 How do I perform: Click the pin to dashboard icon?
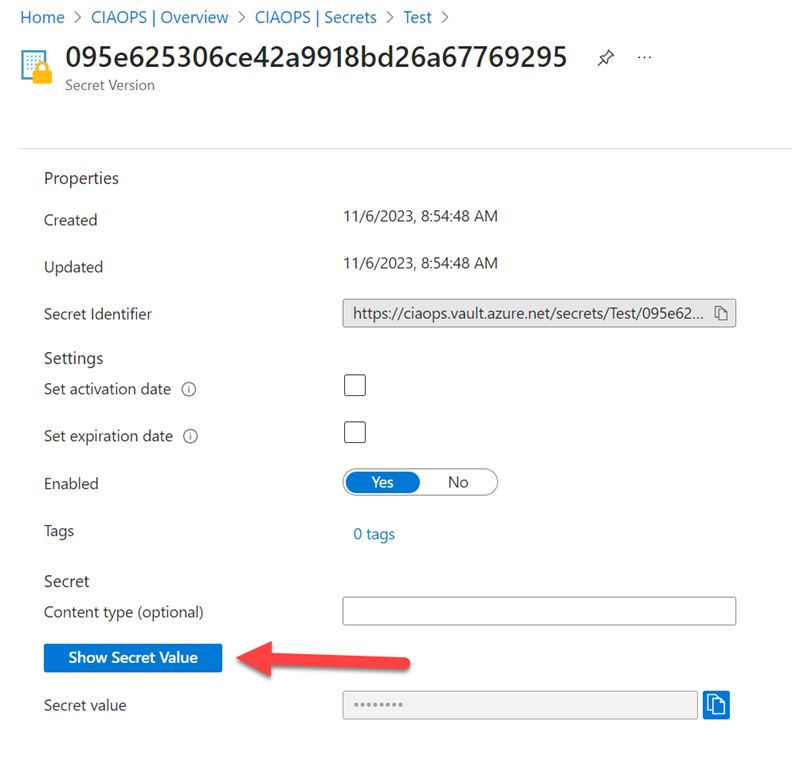[605, 58]
